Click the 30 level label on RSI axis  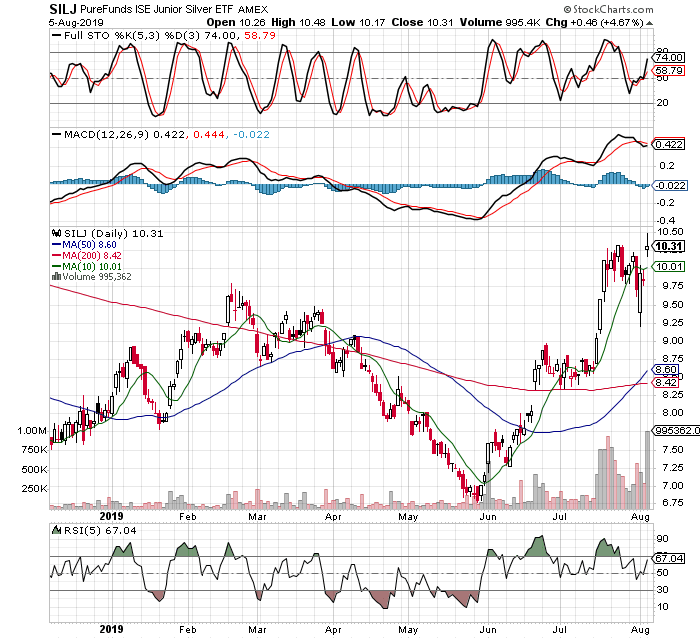coord(662,589)
